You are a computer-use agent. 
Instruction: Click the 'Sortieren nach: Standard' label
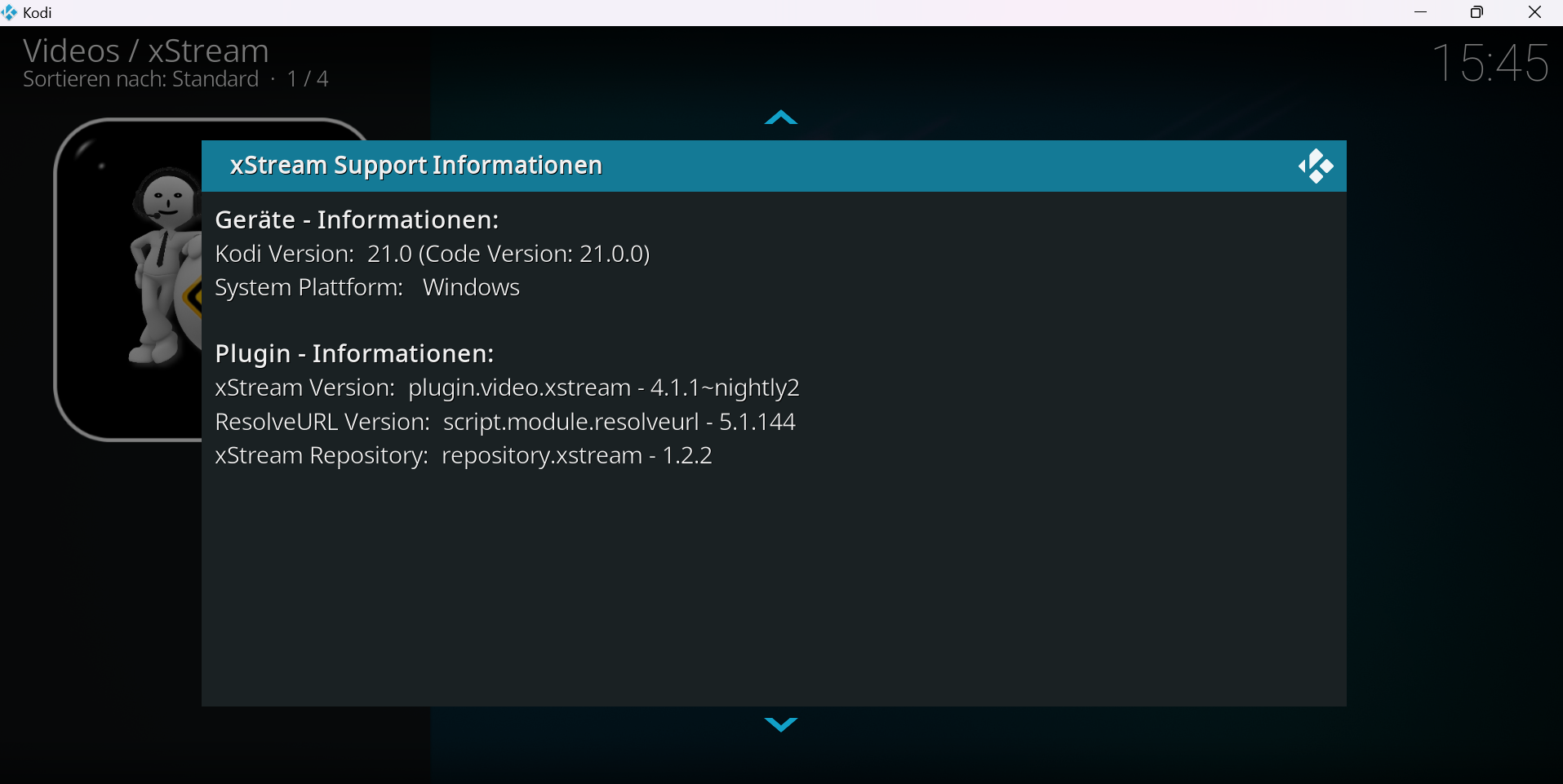point(140,79)
